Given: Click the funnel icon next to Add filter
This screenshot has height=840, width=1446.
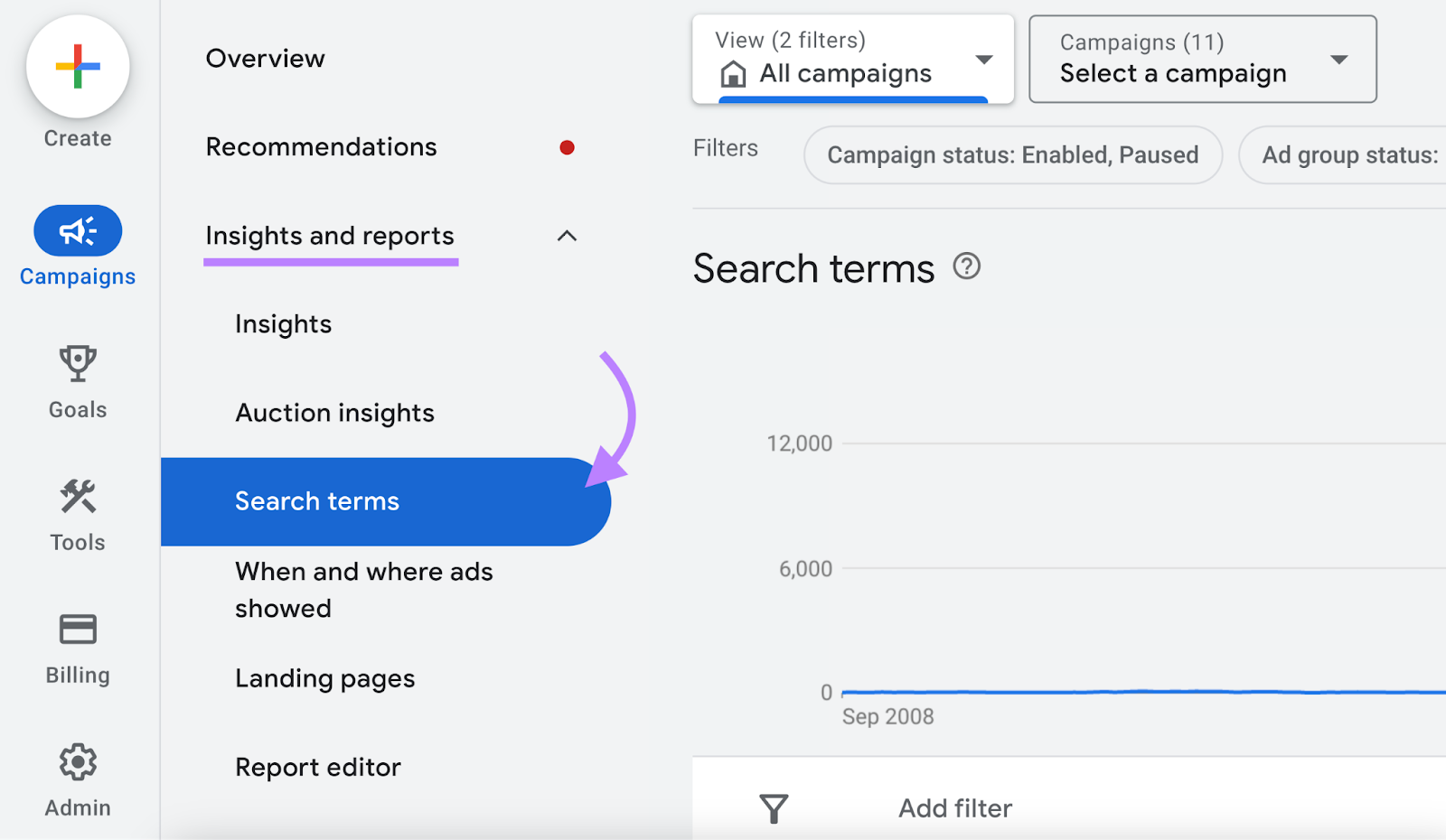Looking at the screenshot, I should tap(774, 808).
